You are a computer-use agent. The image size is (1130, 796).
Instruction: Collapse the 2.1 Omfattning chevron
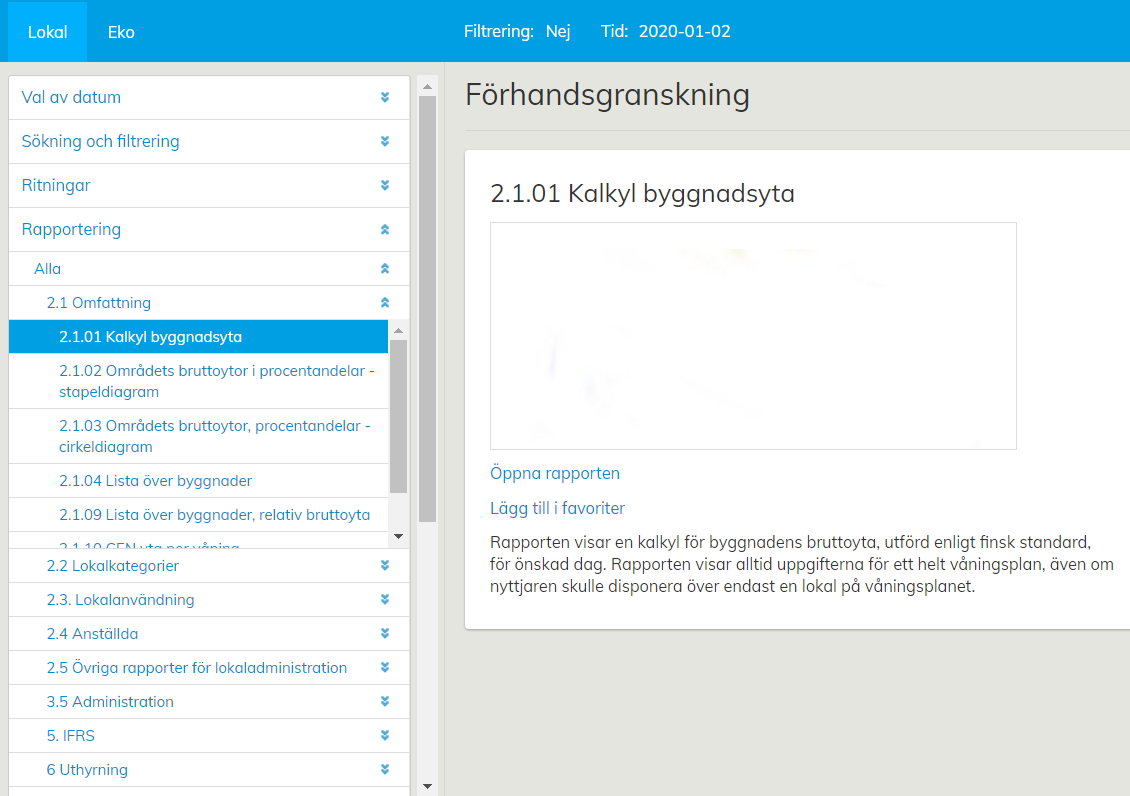[385, 303]
